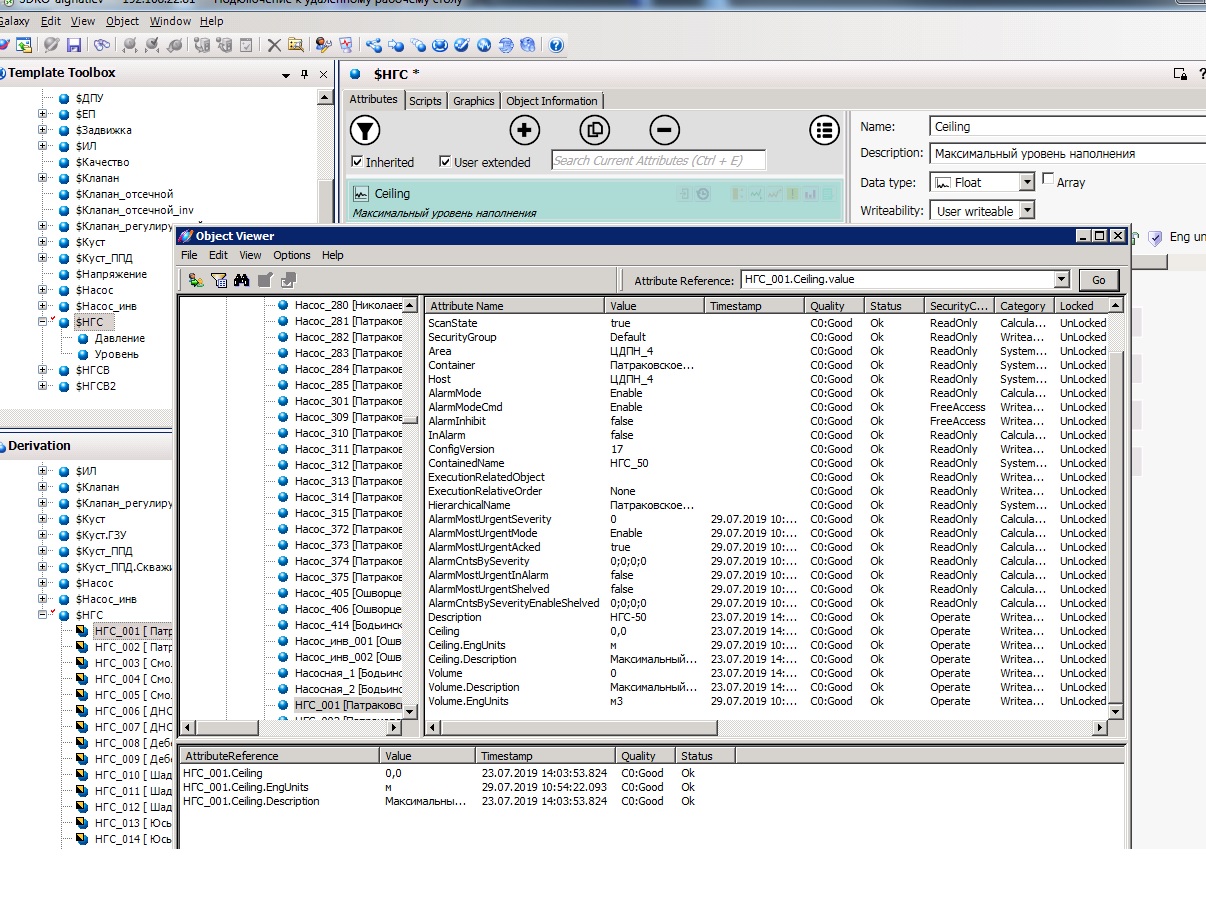The image size is (1206, 901).
Task: Toggle the User extended checkbox
Action: click(445, 162)
